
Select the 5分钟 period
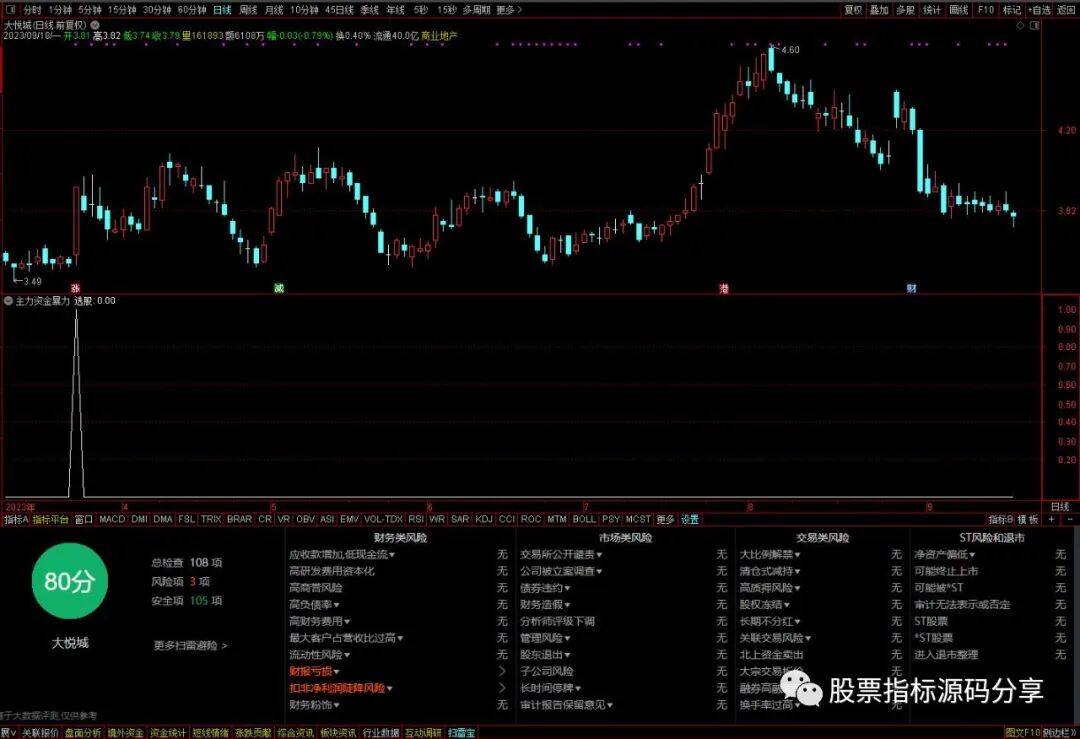(x=90, y=10)
